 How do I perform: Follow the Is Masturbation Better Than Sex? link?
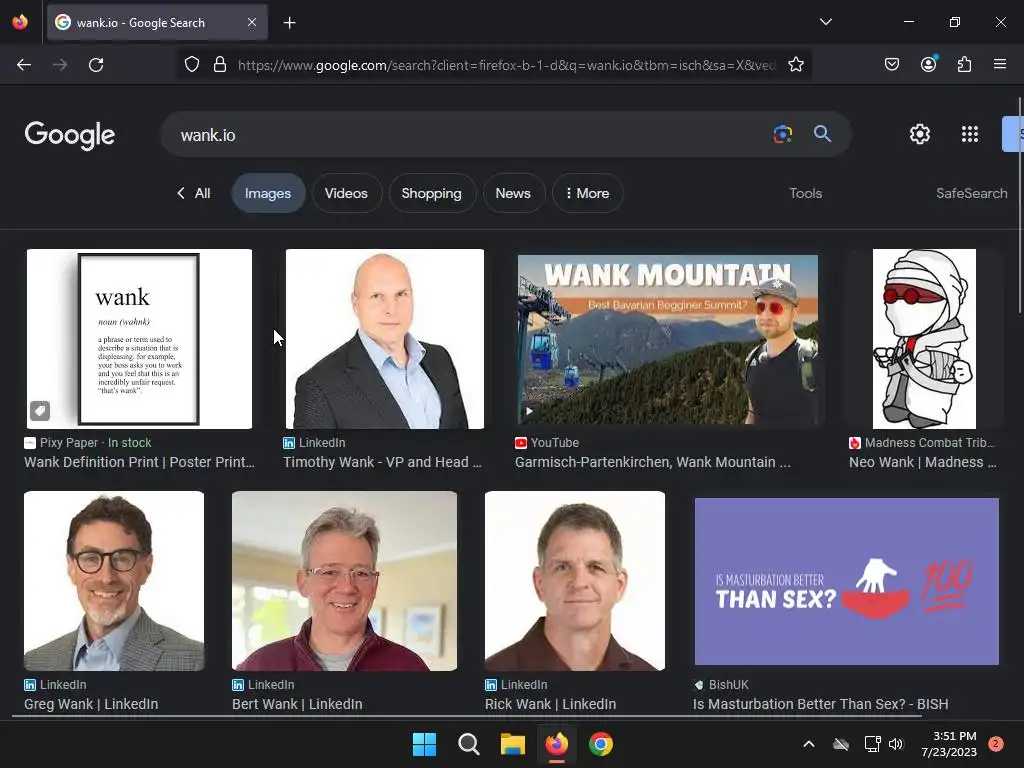[x=820, y=704]
